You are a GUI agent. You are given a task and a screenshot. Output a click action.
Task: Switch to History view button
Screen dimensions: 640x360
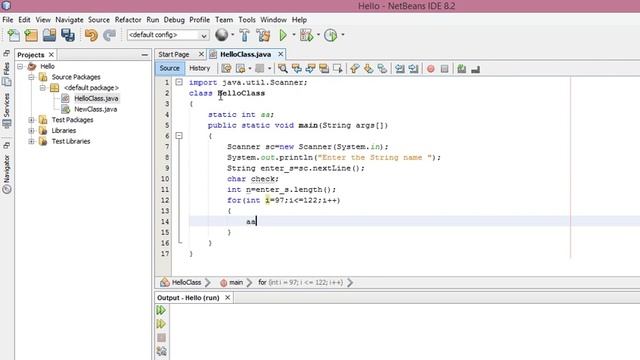[200, 68]
